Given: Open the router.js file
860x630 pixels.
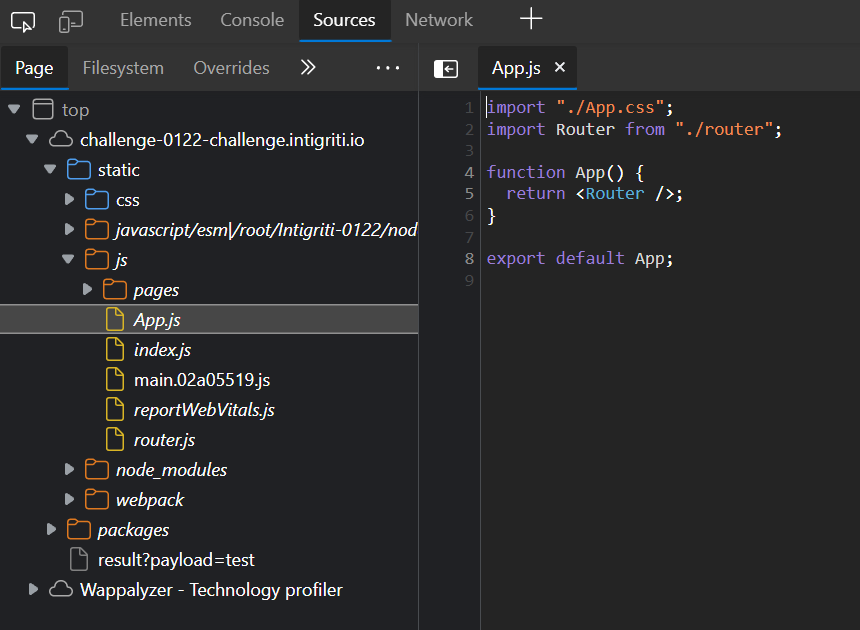Looking at the screenshot, I should click(164, 440).
